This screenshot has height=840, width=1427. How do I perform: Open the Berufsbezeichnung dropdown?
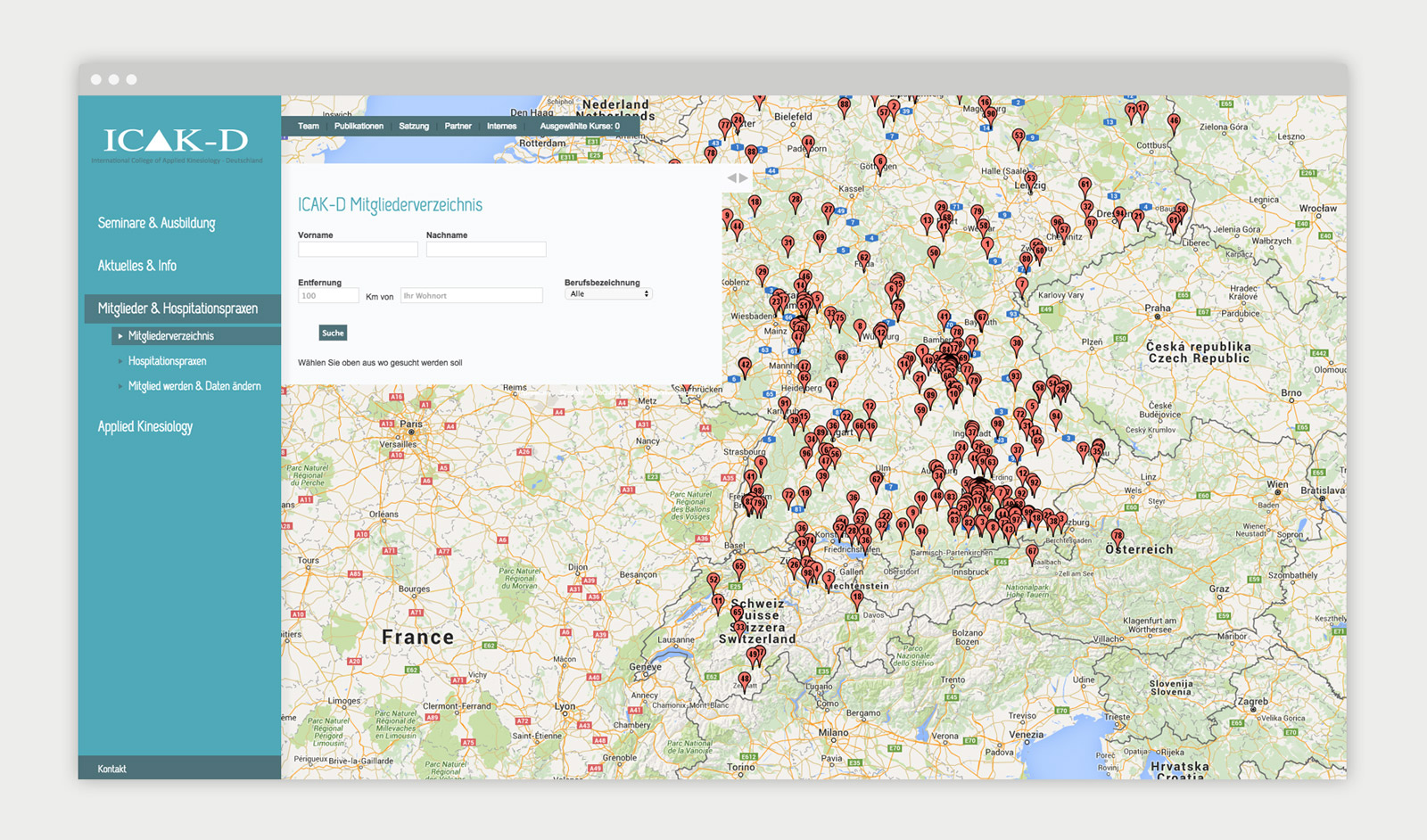coord(608,294)
